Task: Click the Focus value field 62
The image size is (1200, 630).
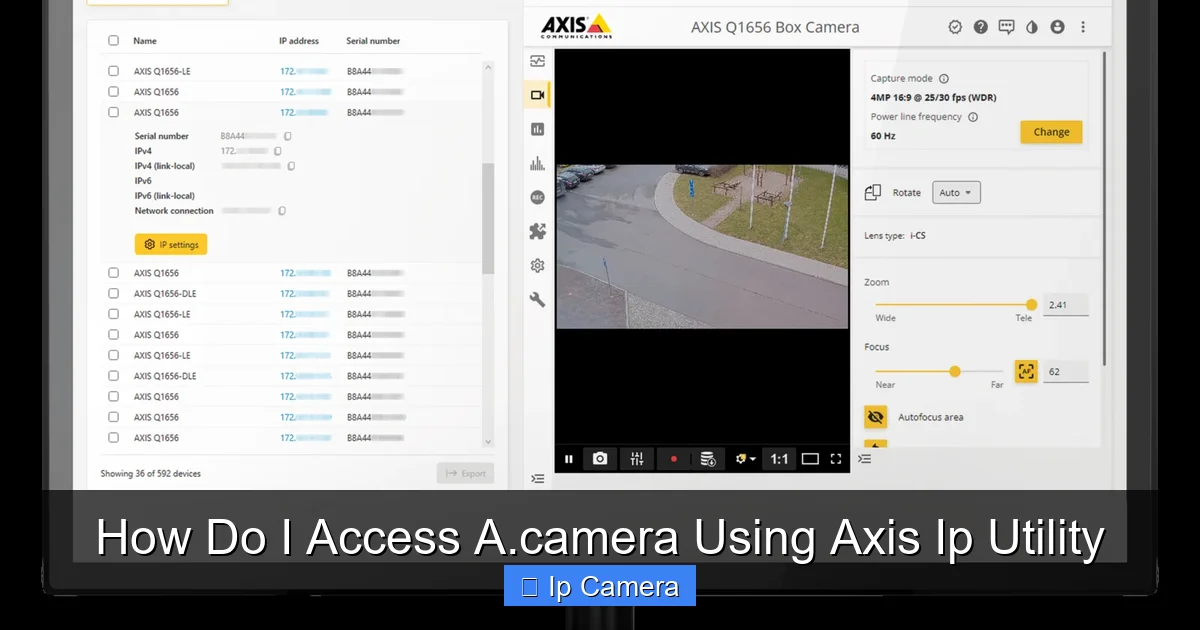Action: 1066,371
